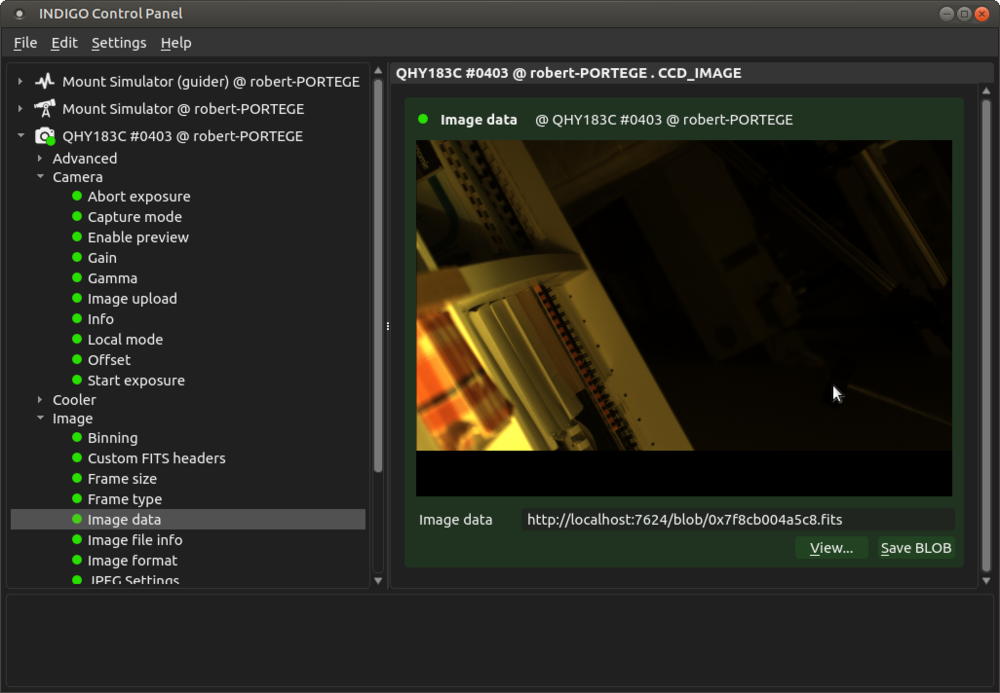Click the green state light in Image data panel header
This screenshot has width=1000, height=693.
(x=422, y=119)
